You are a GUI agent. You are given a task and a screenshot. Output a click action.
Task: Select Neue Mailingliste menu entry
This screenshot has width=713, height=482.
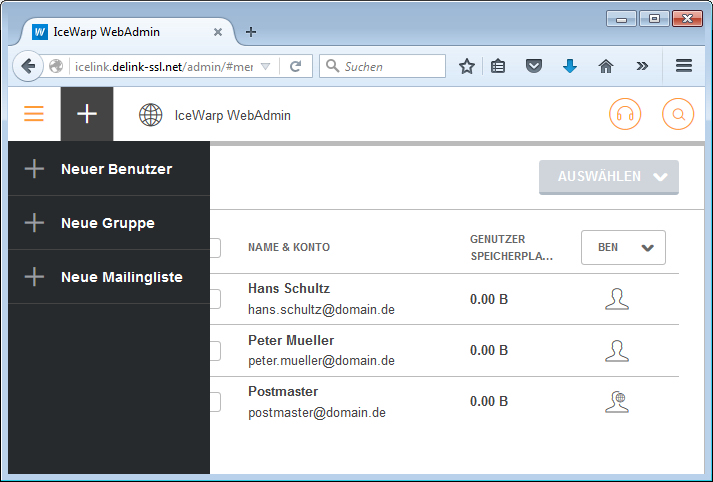(x=121, y=277)
